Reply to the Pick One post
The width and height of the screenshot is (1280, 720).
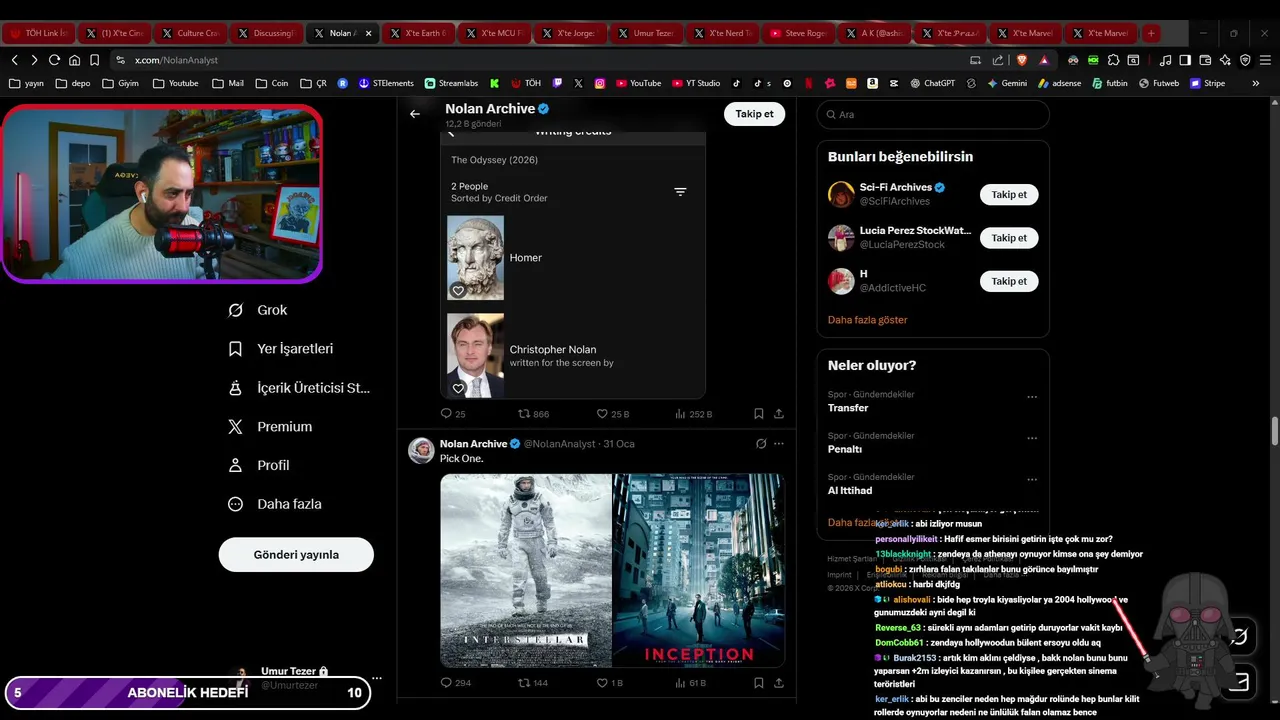coord(455,683)
